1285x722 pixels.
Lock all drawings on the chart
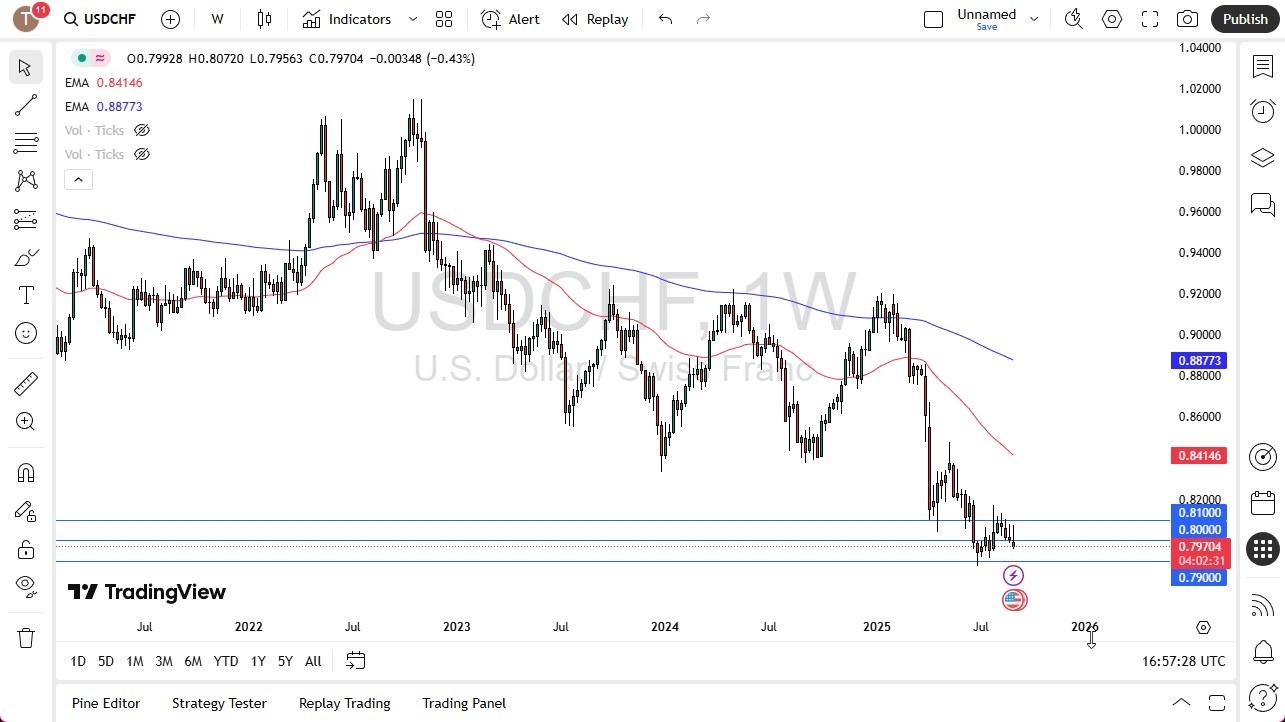point(25,548)
